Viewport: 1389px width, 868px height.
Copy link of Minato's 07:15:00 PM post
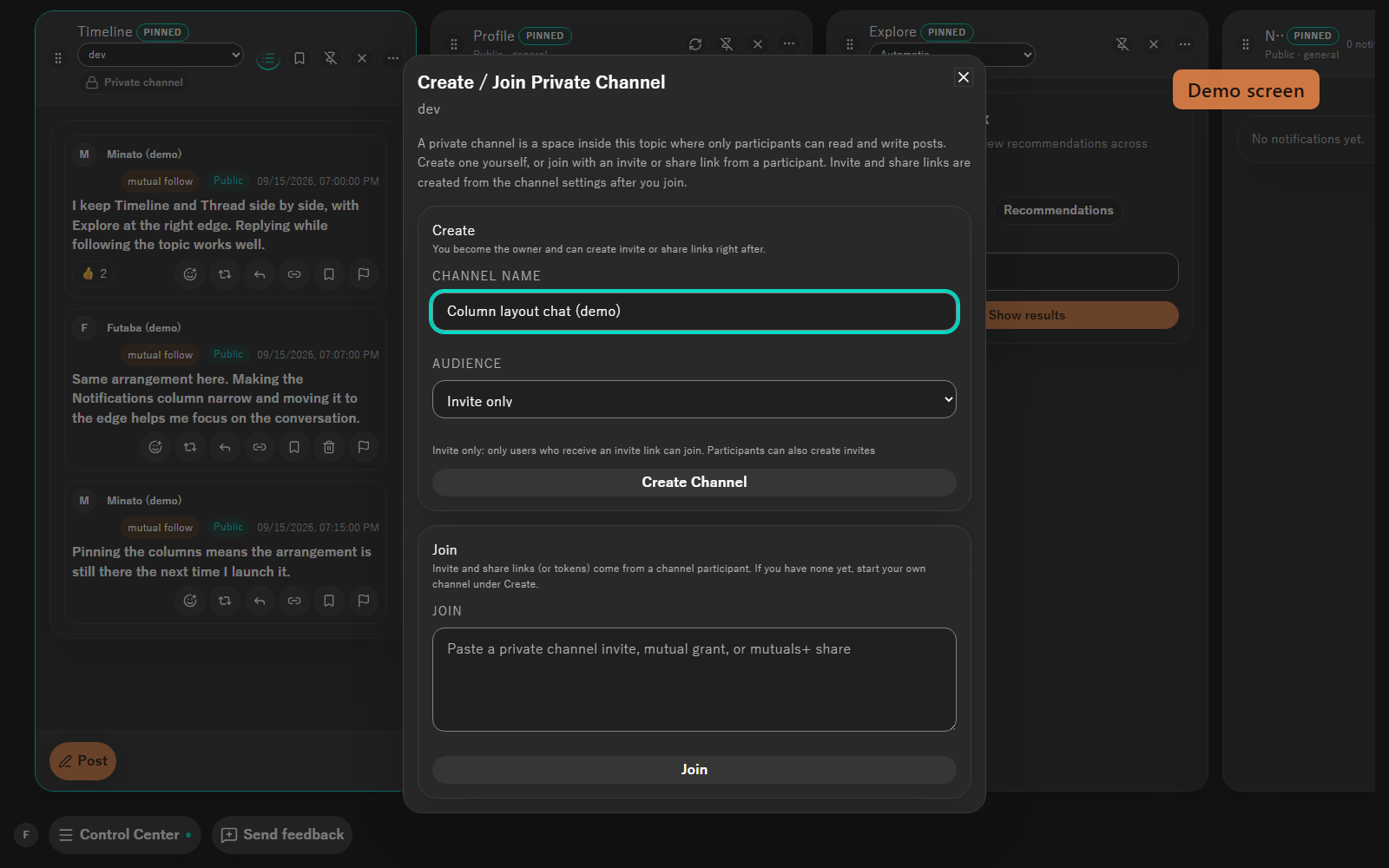click(294, 601)
